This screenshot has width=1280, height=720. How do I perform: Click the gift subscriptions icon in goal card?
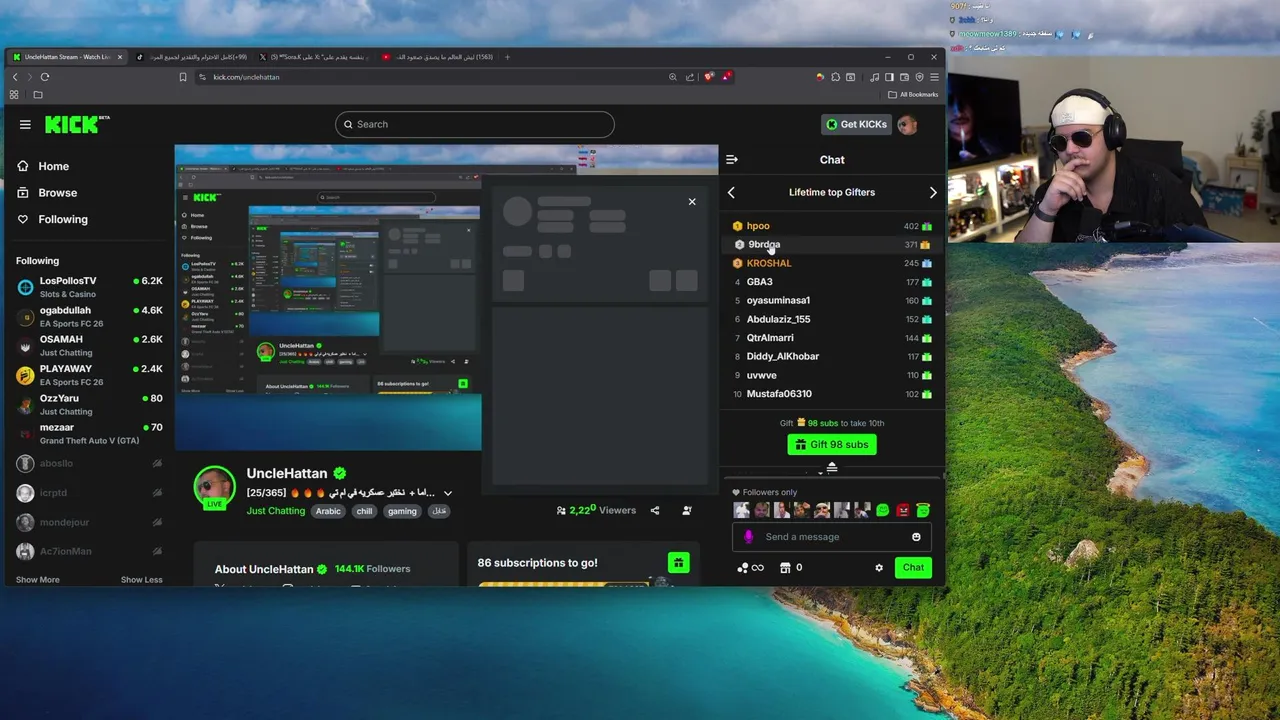tap(678, 563)
